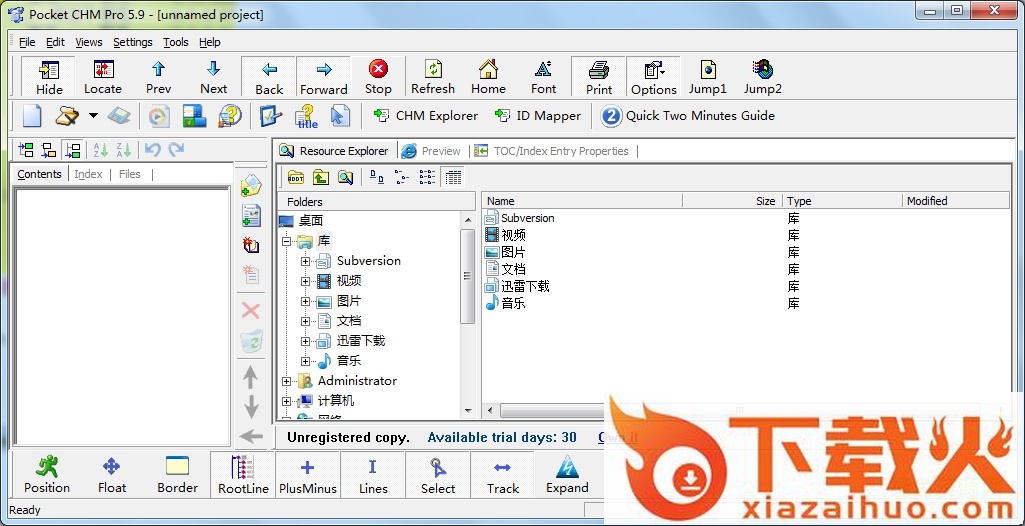Toggle the Border option
The image size is (1025, 526).
tap(177, 474)
